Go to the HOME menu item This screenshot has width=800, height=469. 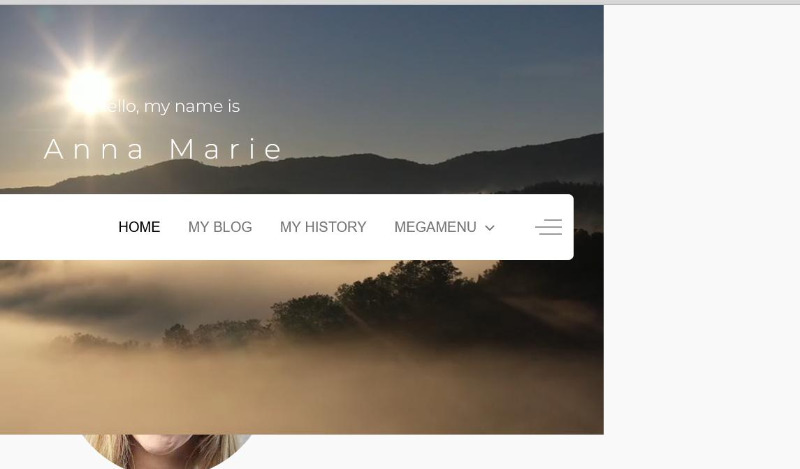pos(139,227)
